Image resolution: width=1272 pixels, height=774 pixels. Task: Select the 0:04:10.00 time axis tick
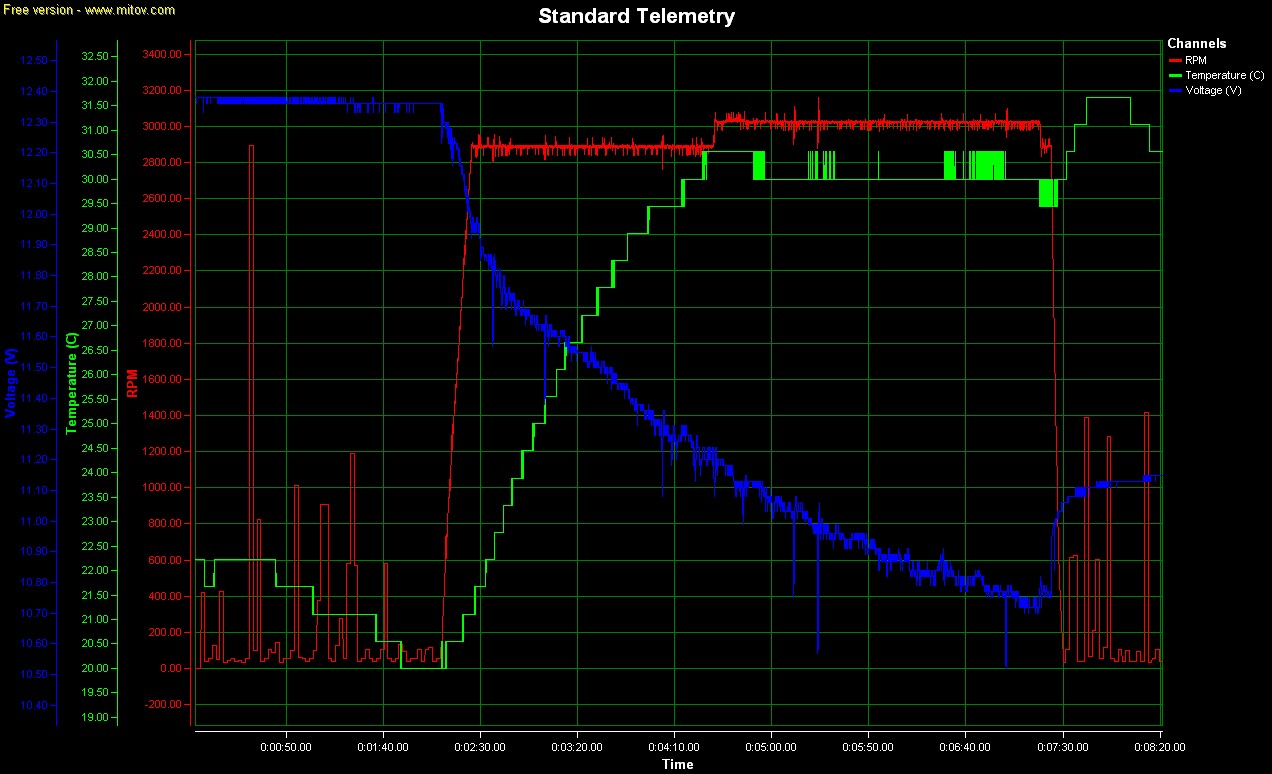673,746
